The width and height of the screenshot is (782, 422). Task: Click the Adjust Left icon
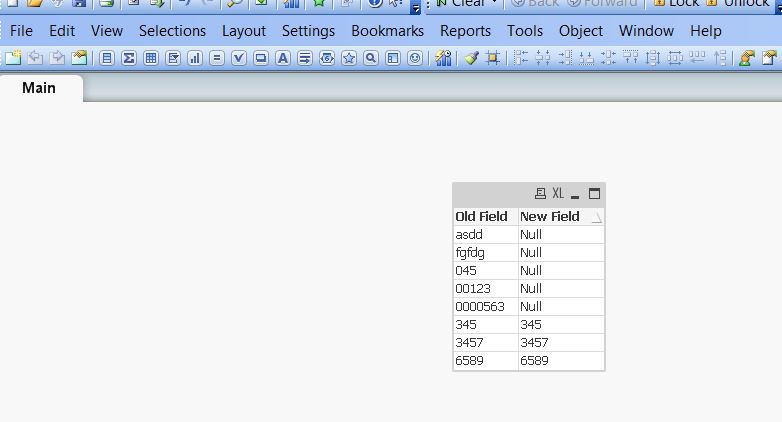[x=697, y=58]
